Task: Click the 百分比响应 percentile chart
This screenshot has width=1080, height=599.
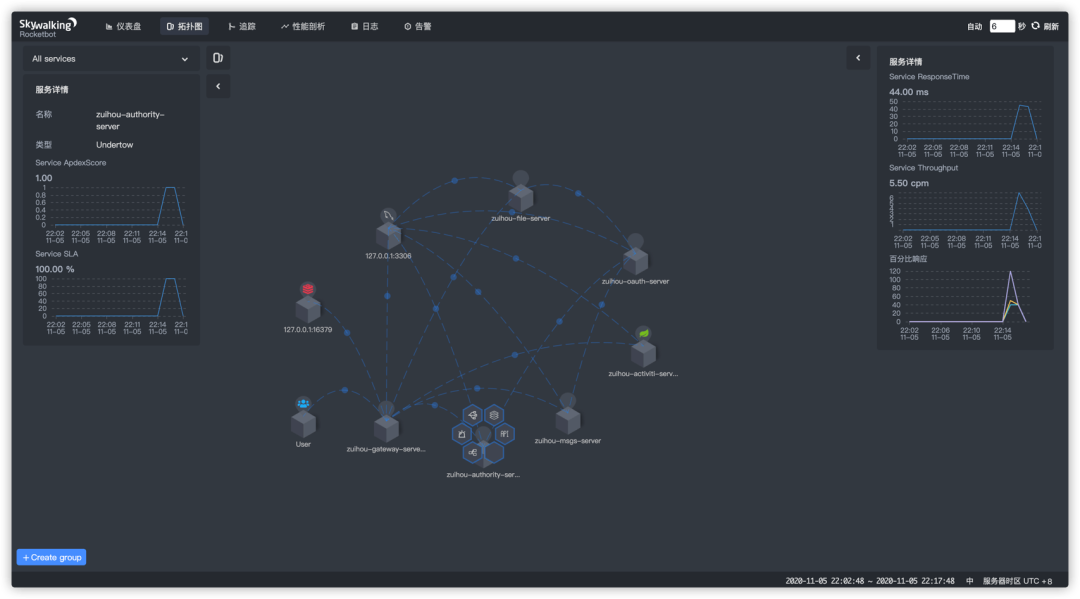Action: tap(966, 304)
